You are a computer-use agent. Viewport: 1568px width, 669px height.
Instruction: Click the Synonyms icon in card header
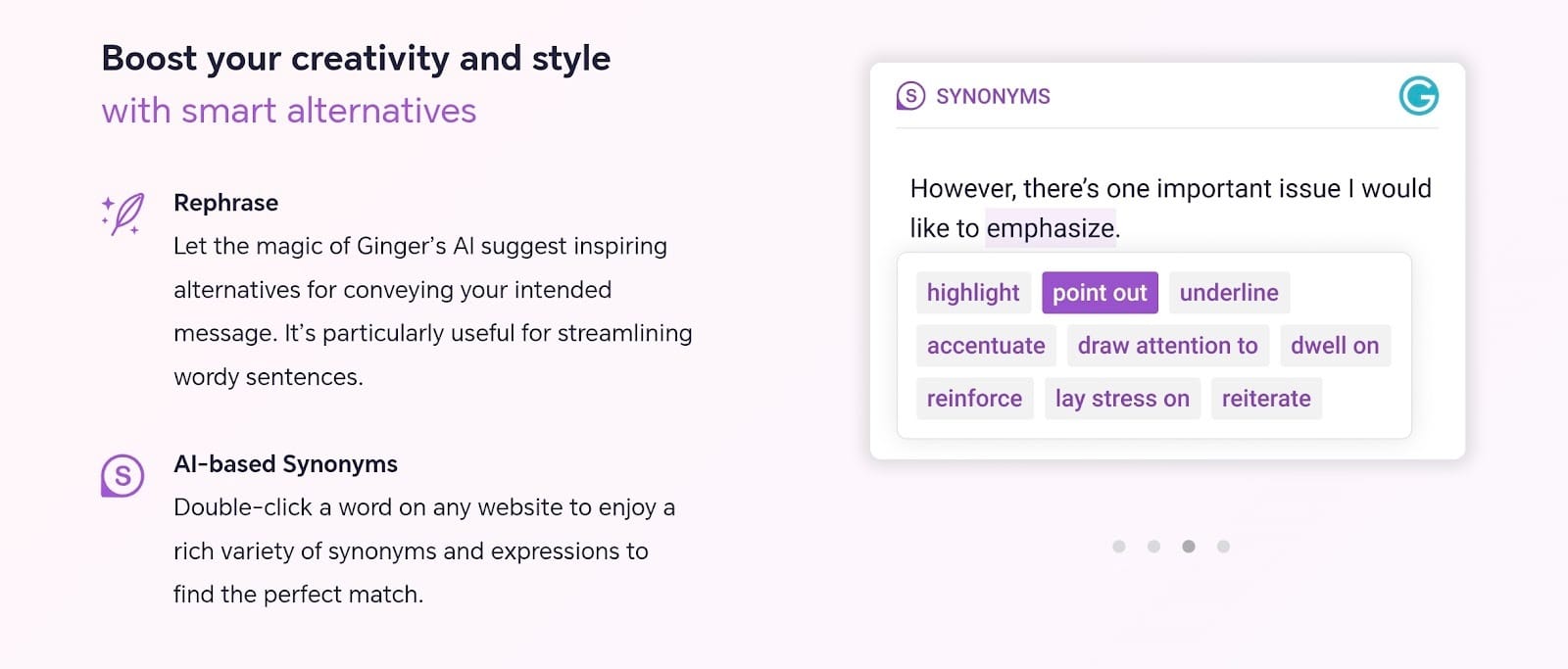click(x=910, y=96)
